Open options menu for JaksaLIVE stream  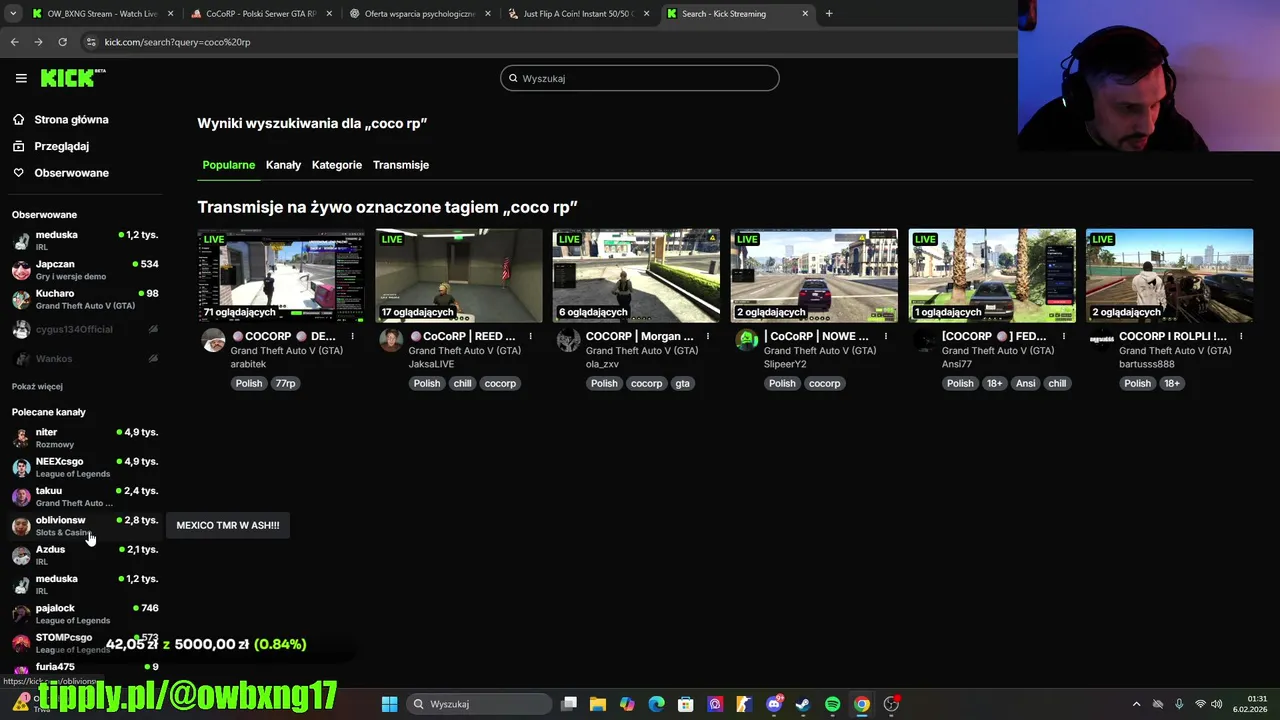[530, 337]
